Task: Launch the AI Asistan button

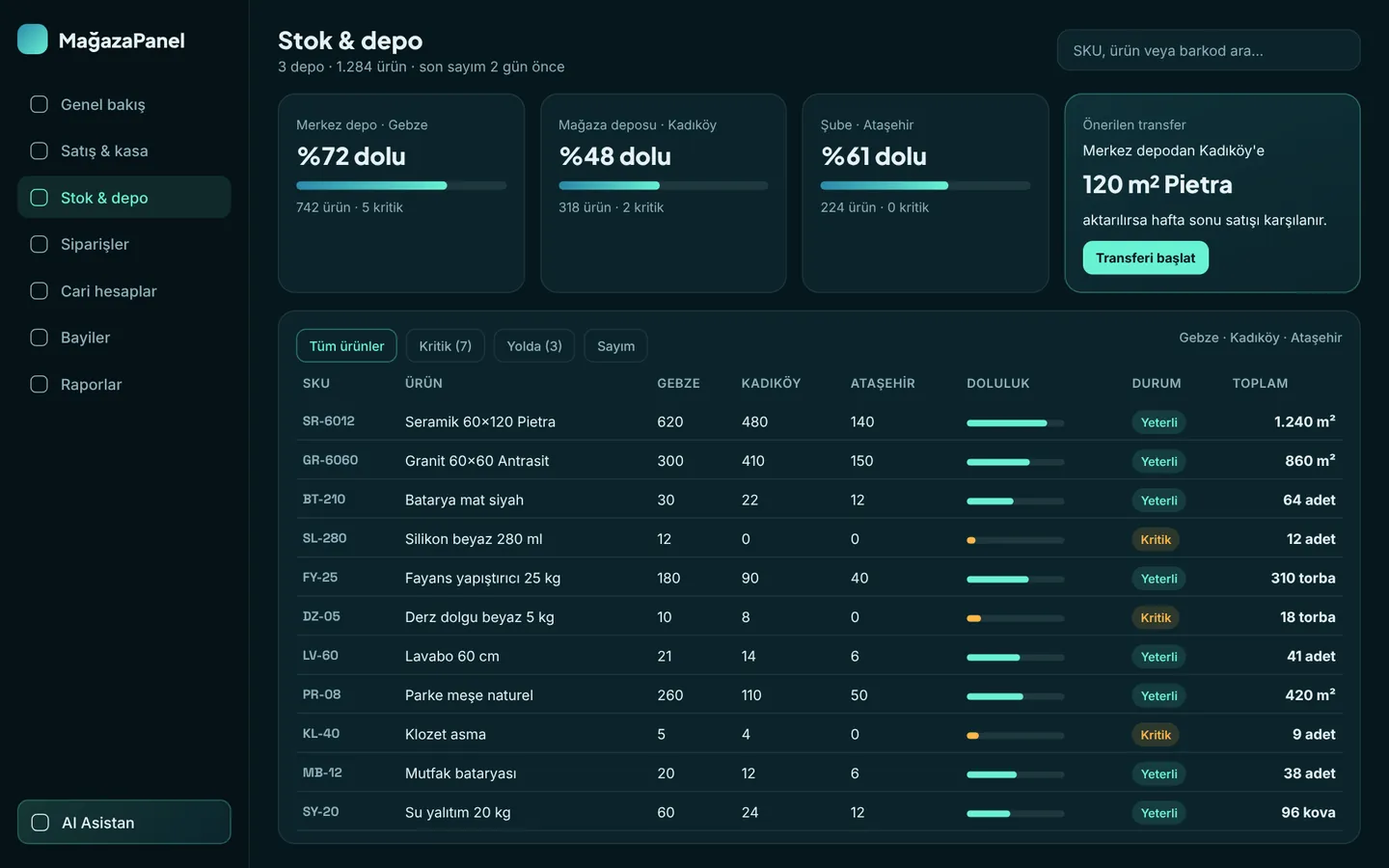Action: click(x=124, y=823)
